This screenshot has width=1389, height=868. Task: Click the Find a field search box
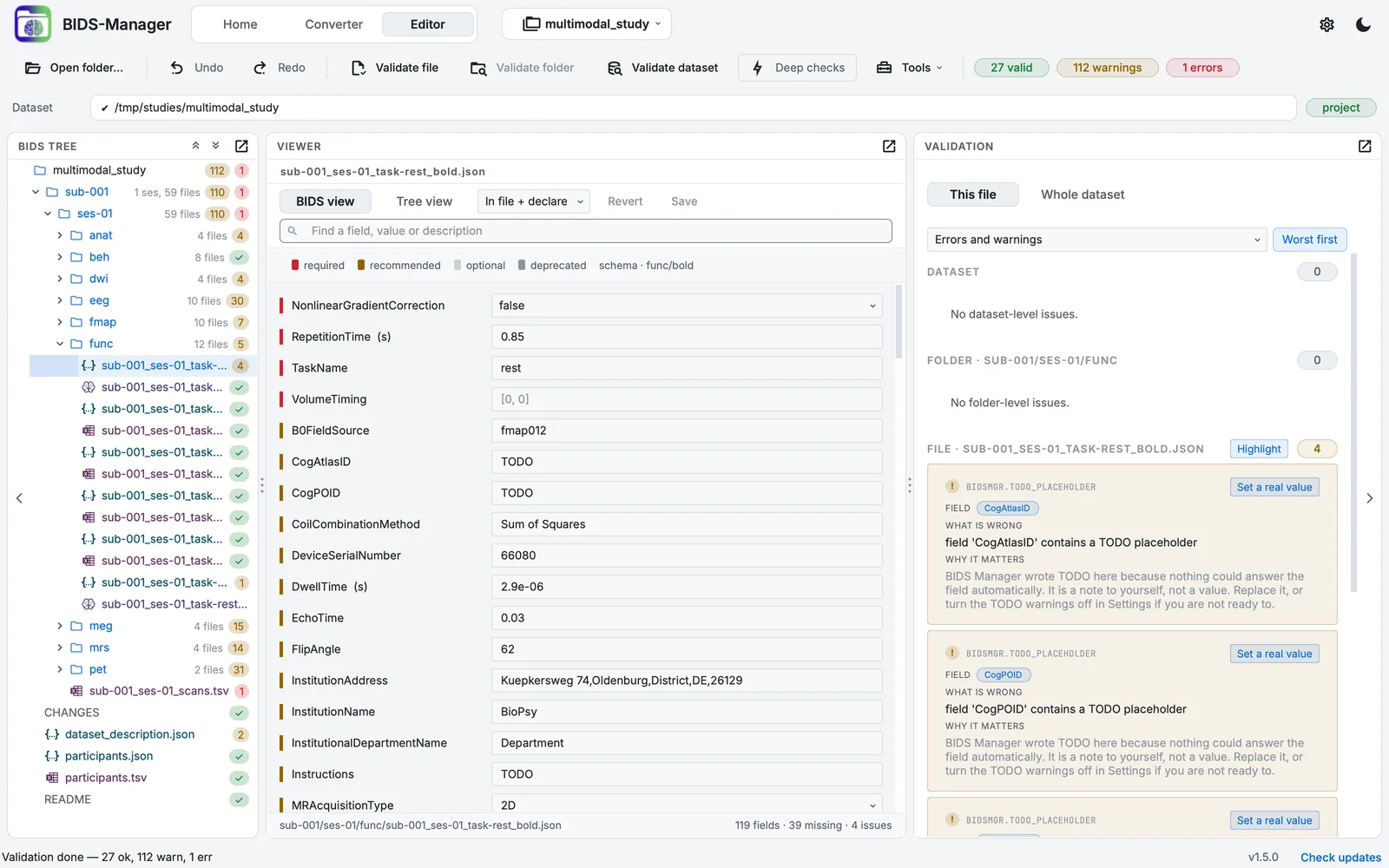pyautogui.click(x=586, y=231)
